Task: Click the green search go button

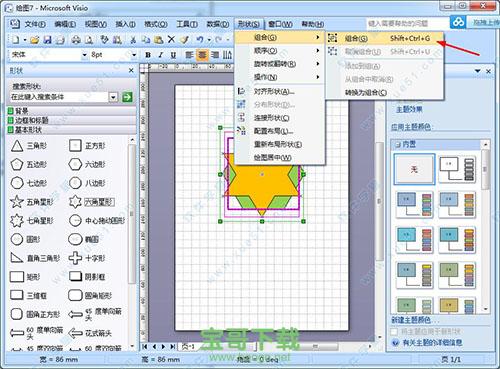Action: click(127, 97)
